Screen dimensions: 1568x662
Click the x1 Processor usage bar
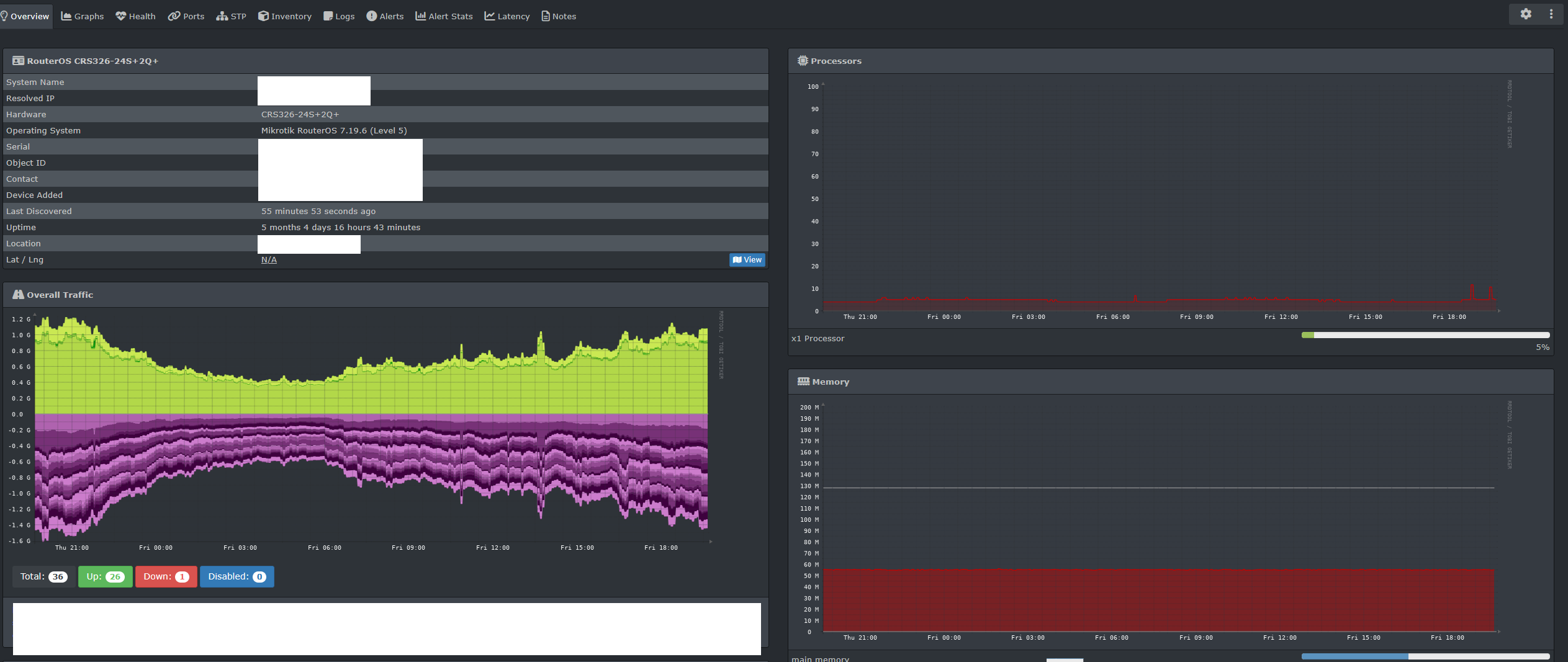(x=1425, y=335)
